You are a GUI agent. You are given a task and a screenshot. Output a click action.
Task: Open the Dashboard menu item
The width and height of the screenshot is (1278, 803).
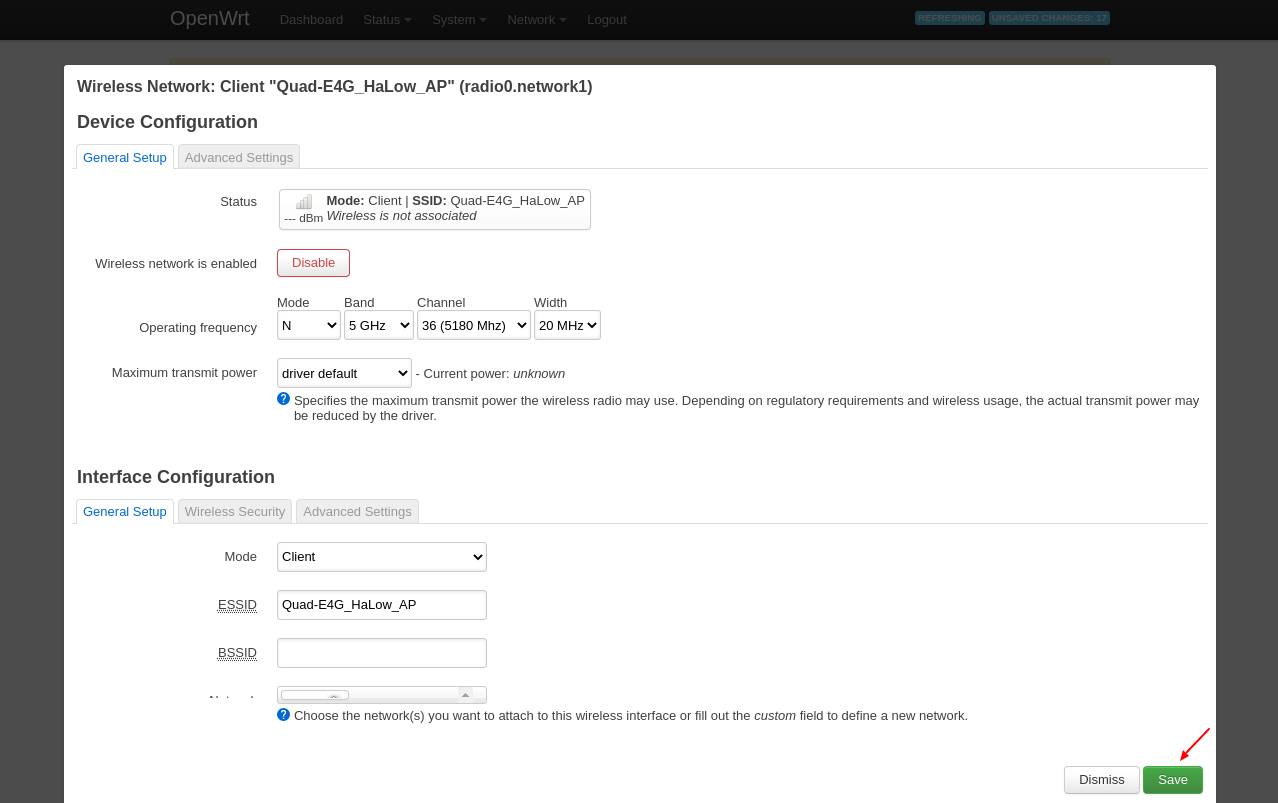pos(311,20)
